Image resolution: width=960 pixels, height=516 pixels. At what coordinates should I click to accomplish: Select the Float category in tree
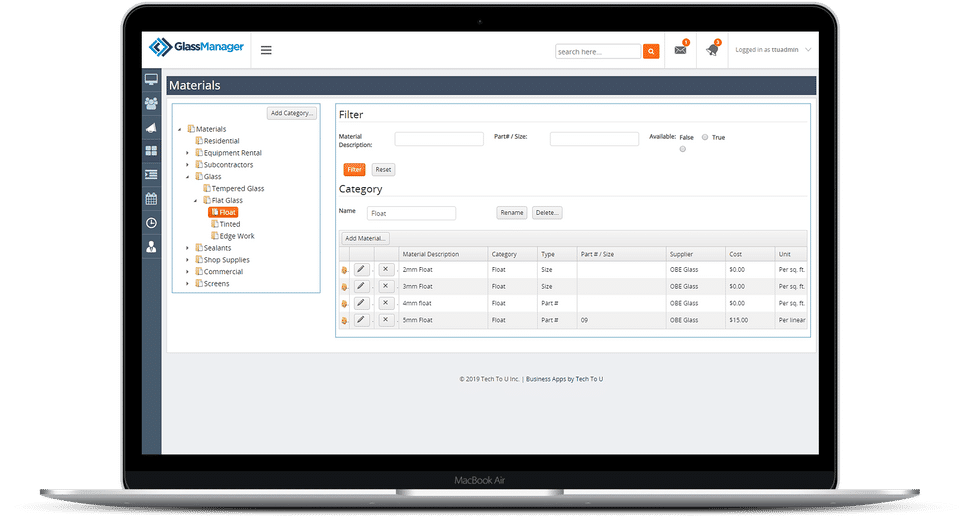click(223, 212)
